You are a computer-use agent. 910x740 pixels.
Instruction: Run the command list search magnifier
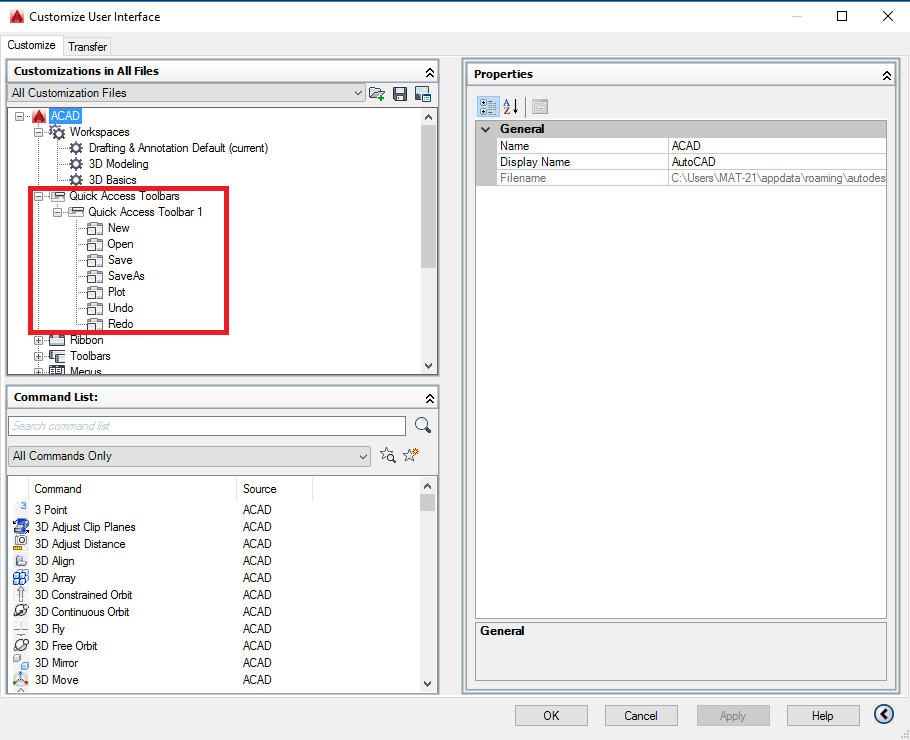pyautogui.click(x=422, y=425)
